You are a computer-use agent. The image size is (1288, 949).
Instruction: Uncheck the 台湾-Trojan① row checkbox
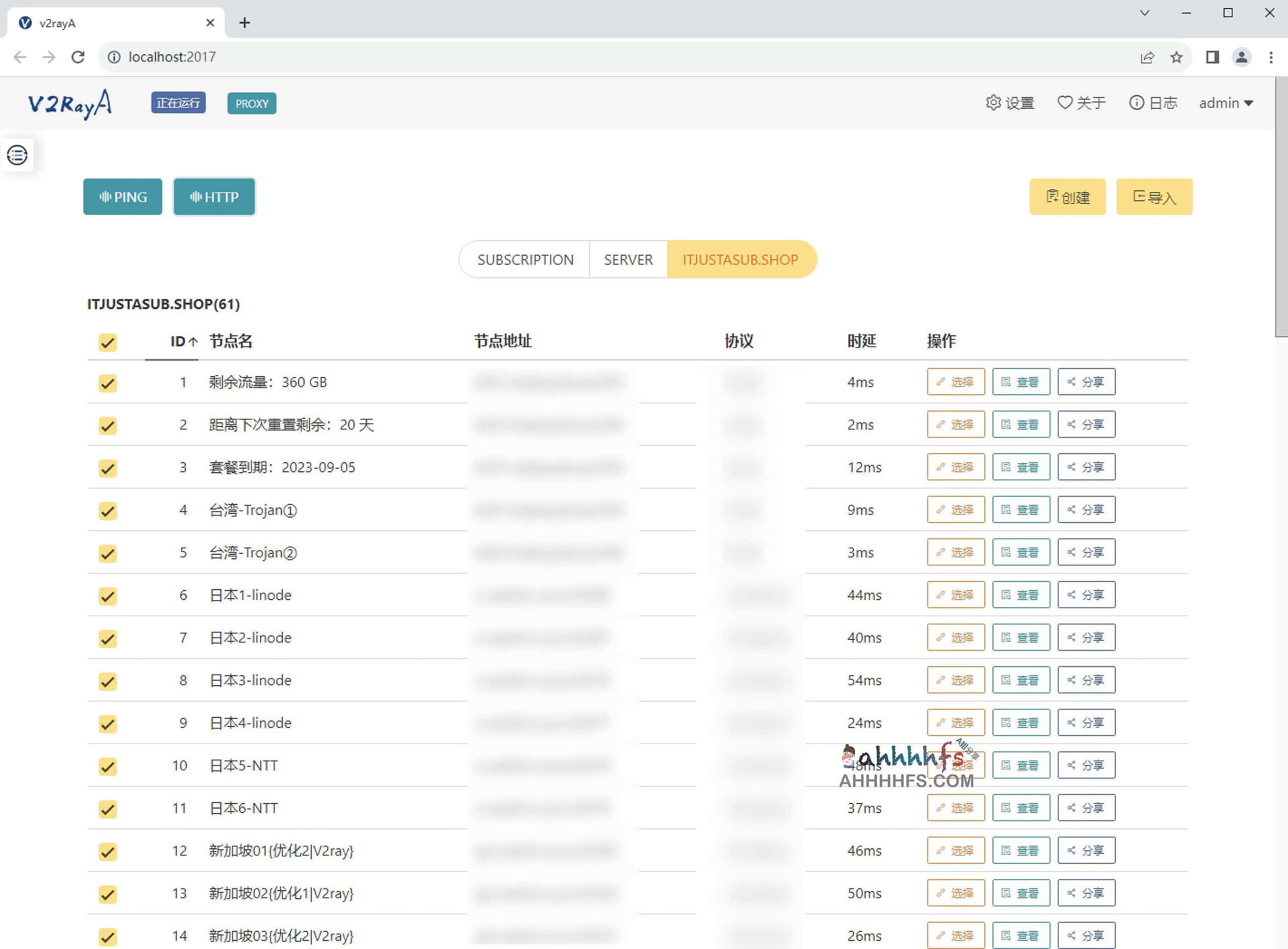click(107, 510)
